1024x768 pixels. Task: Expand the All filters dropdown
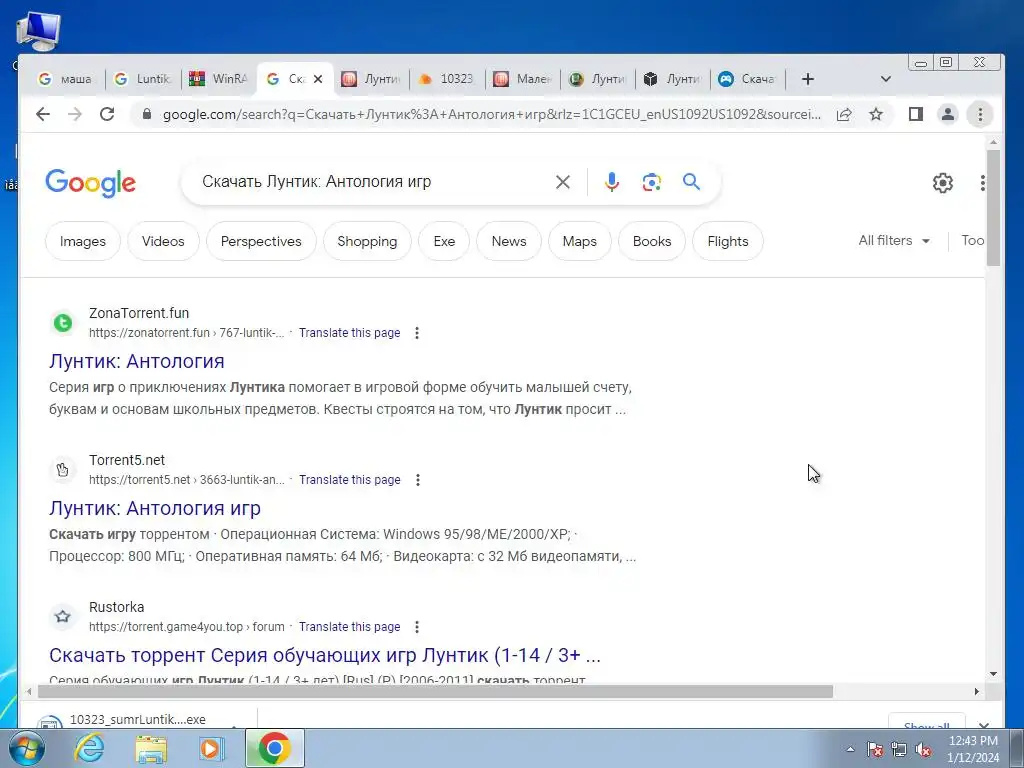pyautogui.click(x=894, y=240)
